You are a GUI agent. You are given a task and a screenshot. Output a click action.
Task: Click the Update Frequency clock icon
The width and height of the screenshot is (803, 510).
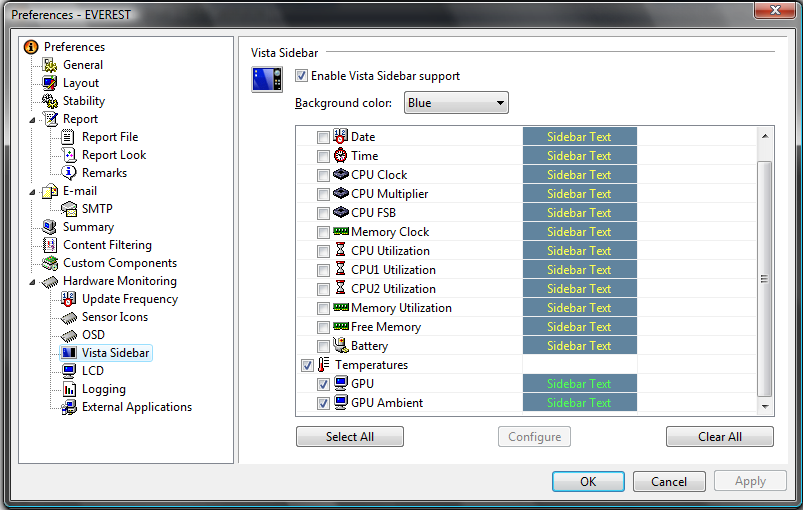pos(69,299)
